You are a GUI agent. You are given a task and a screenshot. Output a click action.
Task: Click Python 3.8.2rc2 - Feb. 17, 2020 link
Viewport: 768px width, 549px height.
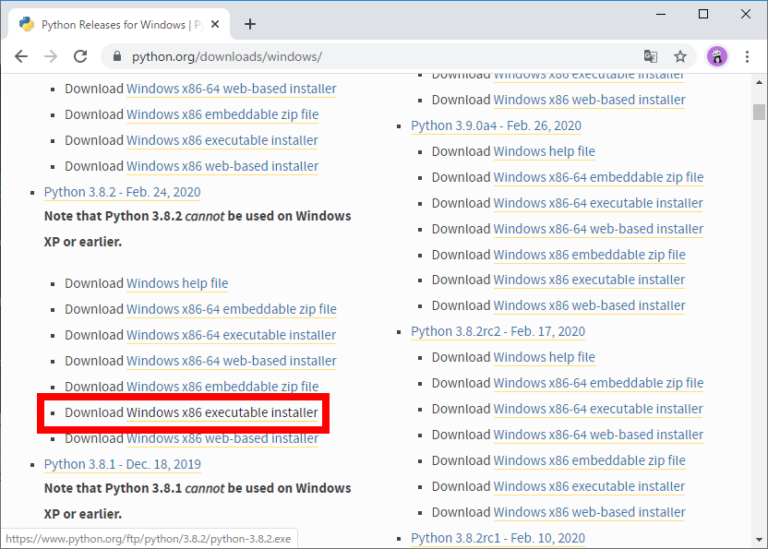click(x=498, y=331)
